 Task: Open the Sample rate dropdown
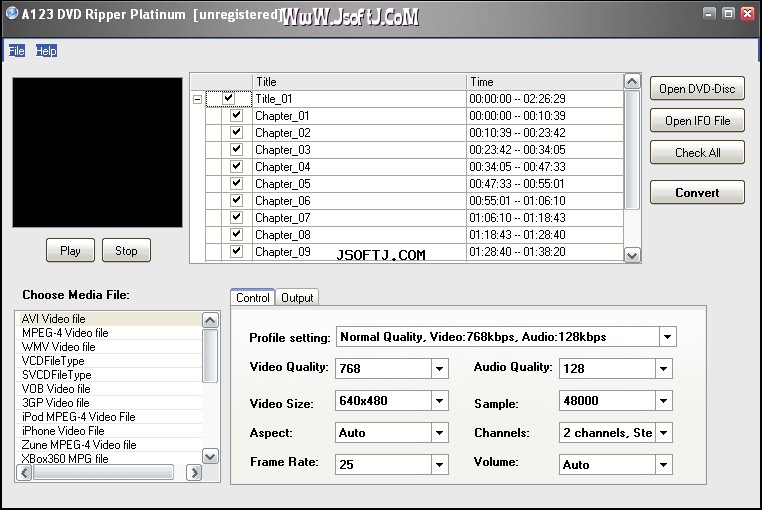coord(663,401)
